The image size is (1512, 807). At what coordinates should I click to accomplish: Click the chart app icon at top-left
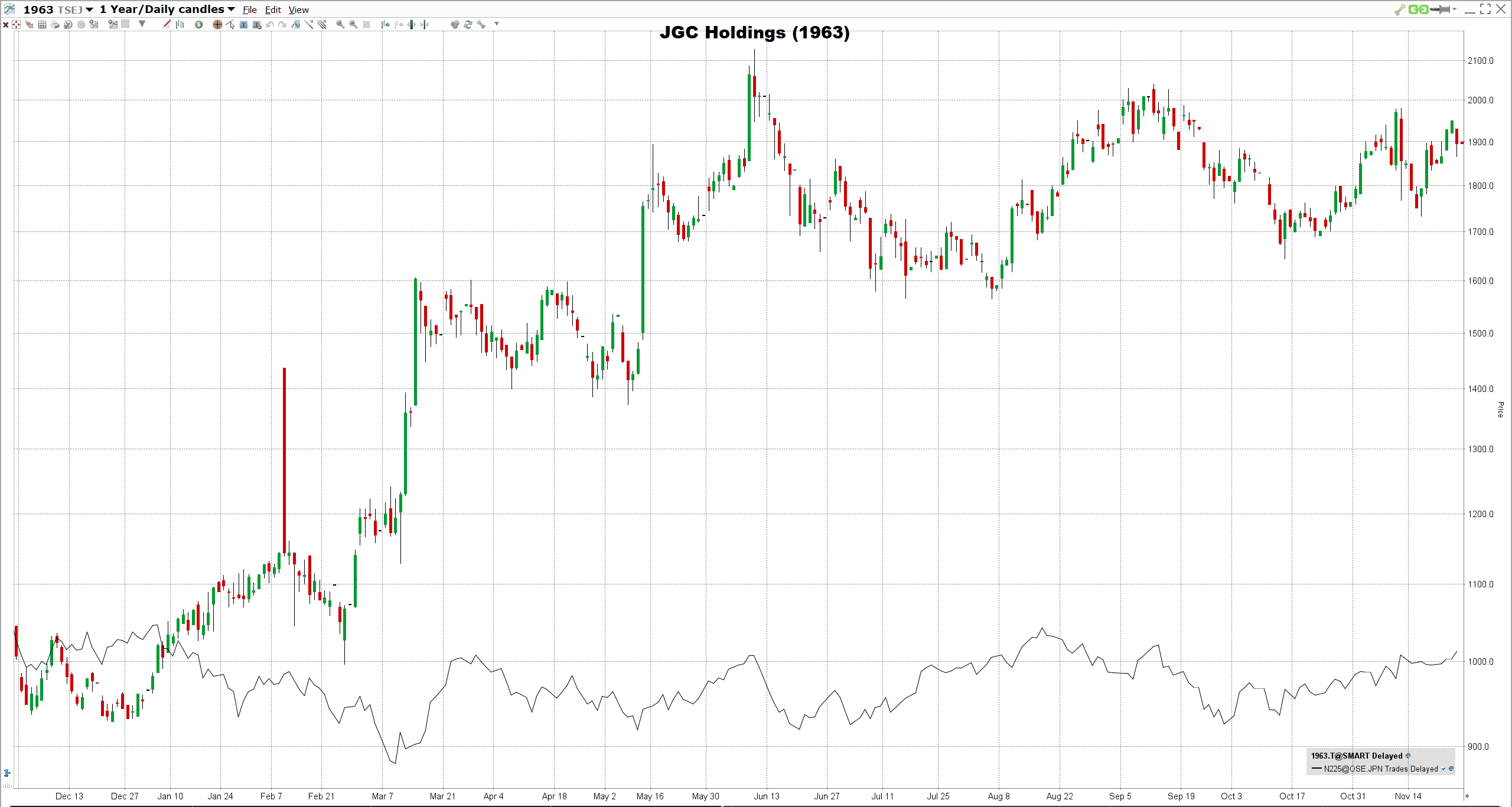tap(9, 9)
